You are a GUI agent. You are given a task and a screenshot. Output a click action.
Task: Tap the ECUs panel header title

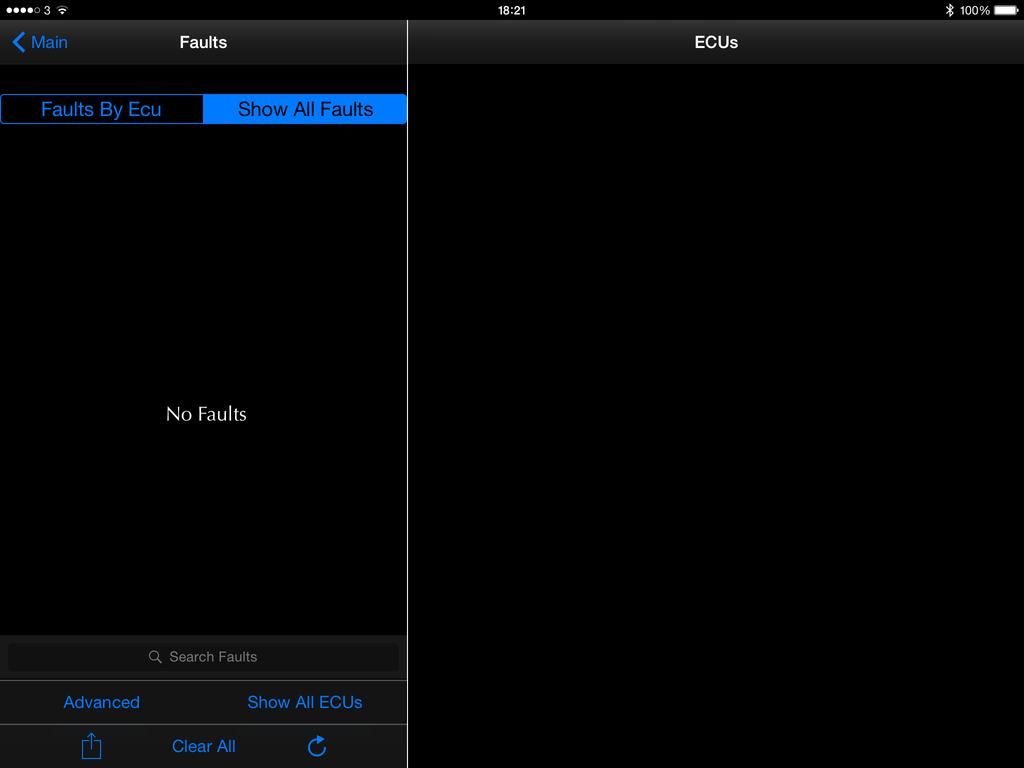tap(716, 42)
